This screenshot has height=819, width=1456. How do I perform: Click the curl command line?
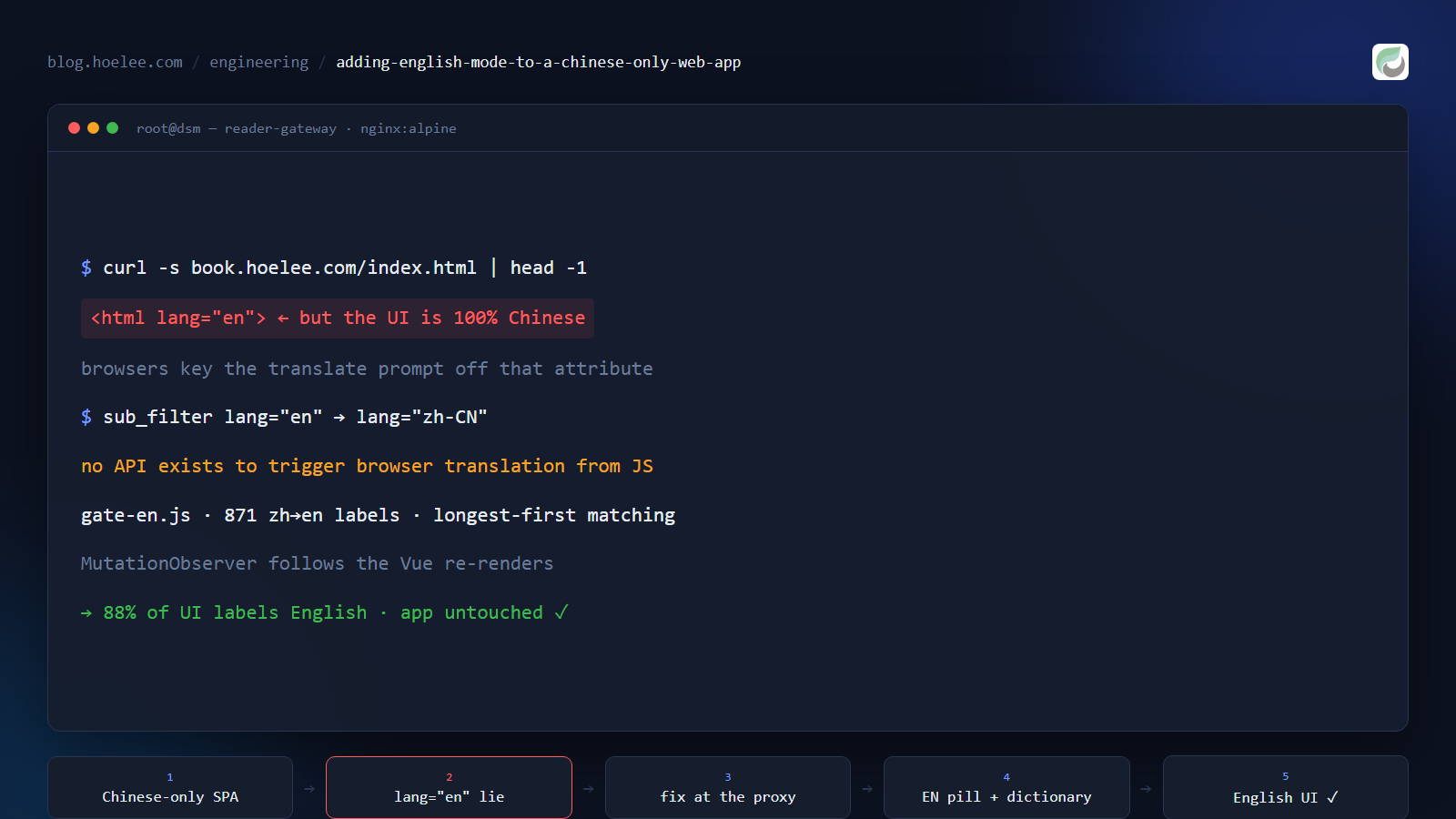tap(334, 268)
